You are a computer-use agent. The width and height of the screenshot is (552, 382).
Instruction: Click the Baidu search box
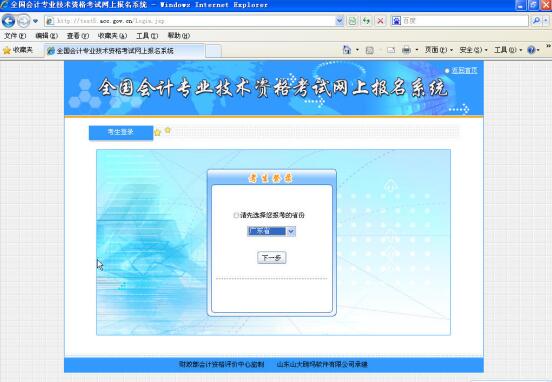click(465, 21)
